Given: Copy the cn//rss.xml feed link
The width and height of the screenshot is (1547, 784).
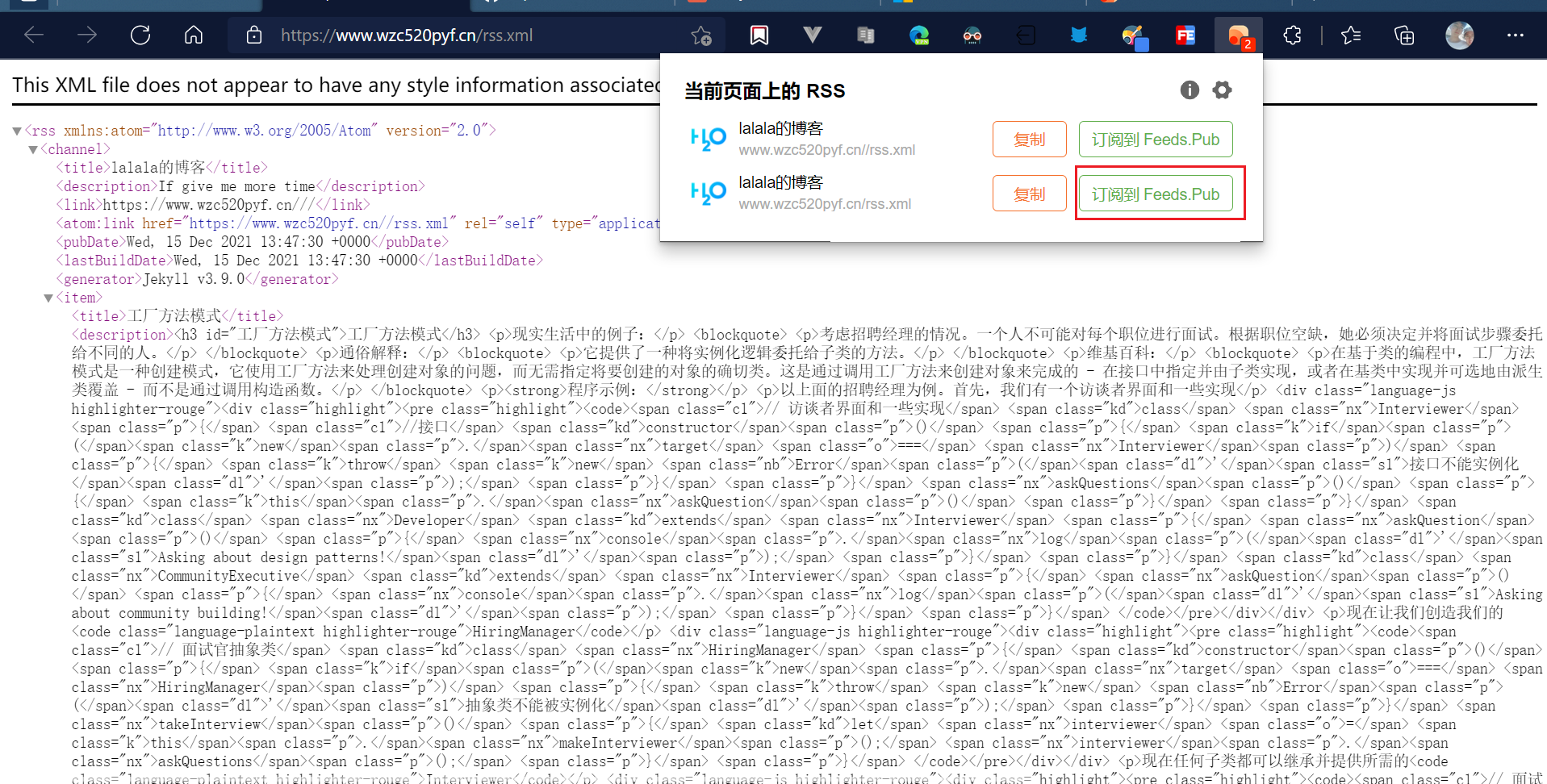Looking at the screenshot, I should [1030, 140].
